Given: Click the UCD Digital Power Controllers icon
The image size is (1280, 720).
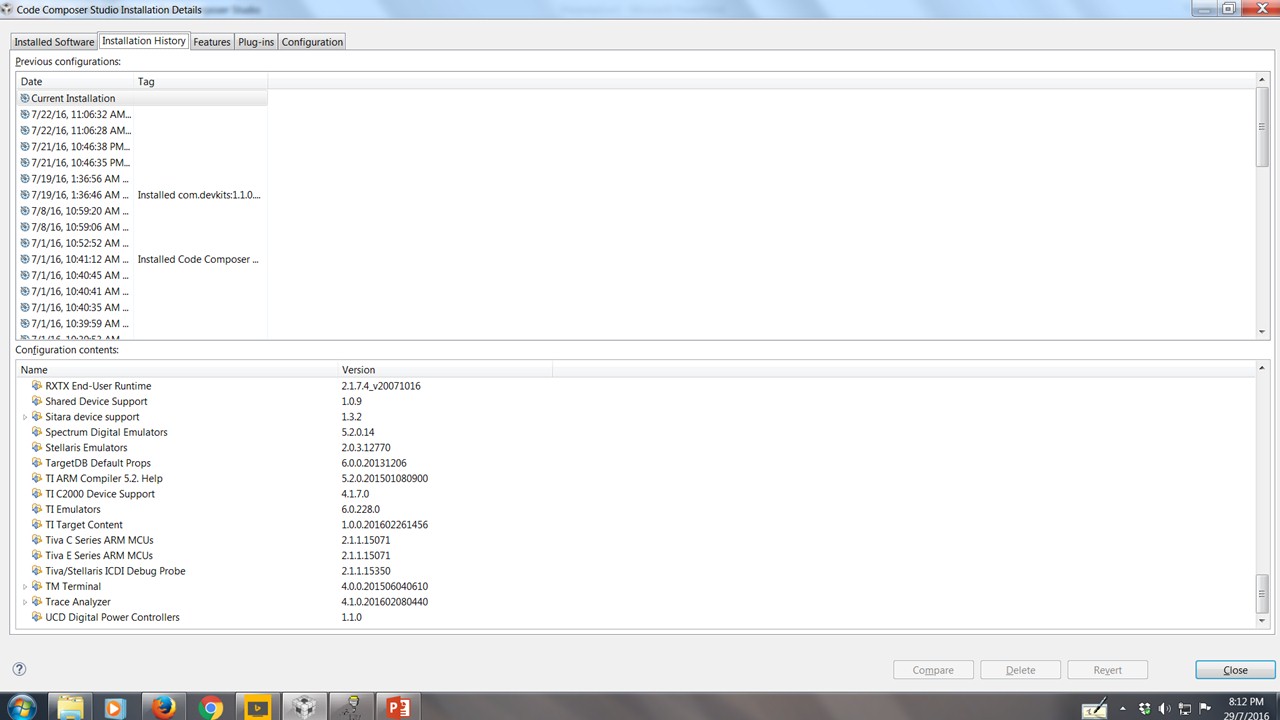Looking at the screenshot, I should [37, 617].
